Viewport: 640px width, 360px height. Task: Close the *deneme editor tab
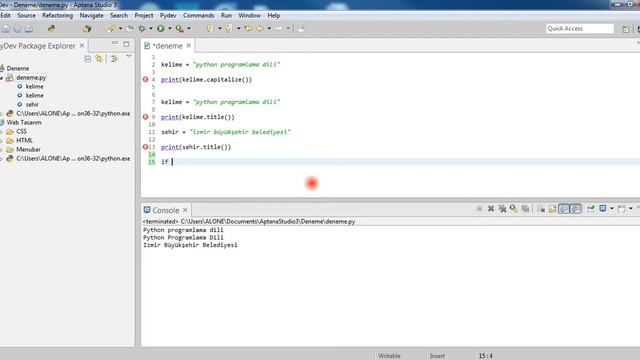click(189, 46)
